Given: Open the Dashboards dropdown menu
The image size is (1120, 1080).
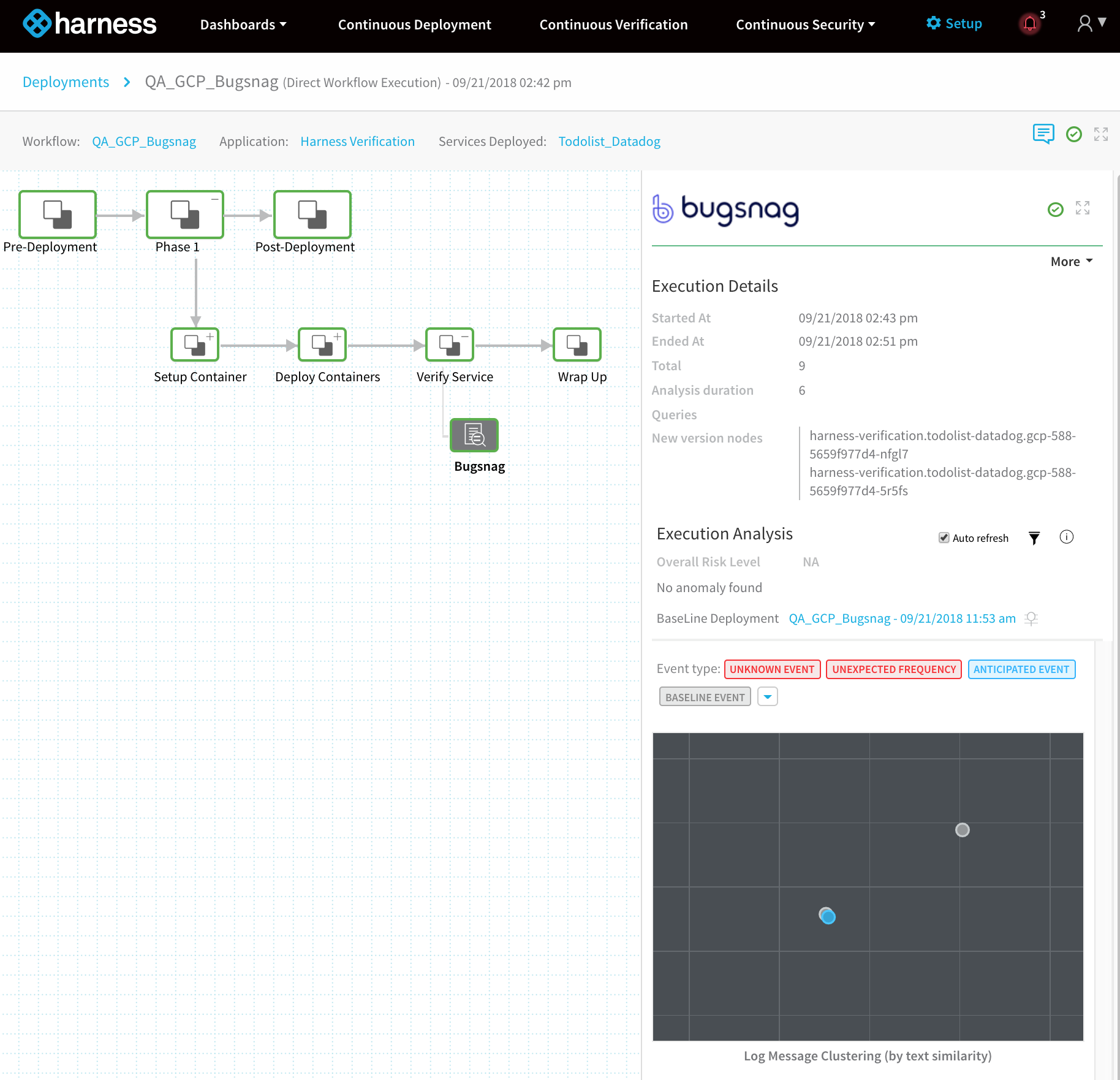Looking at the screenshot, I should click(x=243, y=25).
